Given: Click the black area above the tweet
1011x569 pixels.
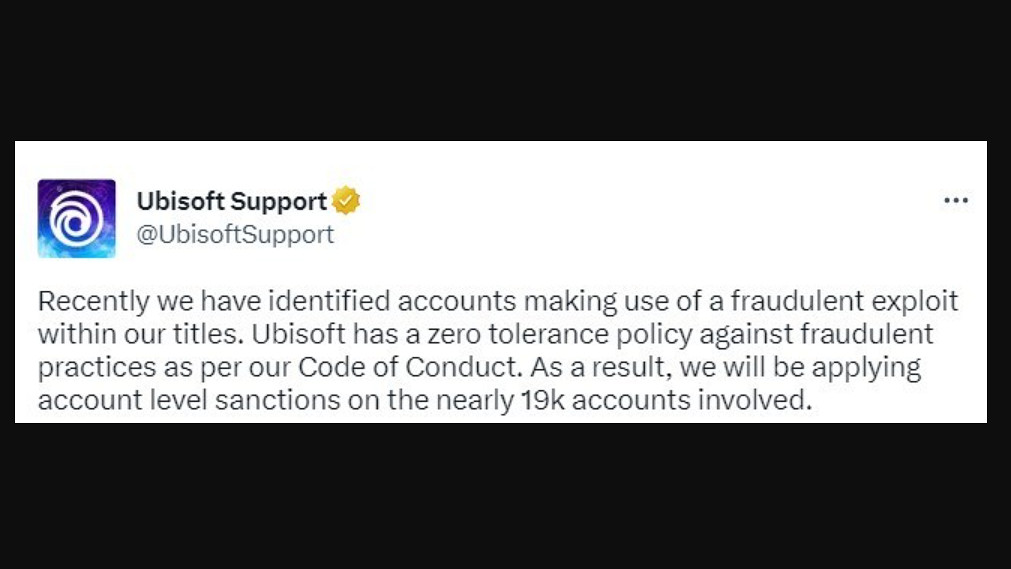Looking at the screenshot, I should (505, 70).
